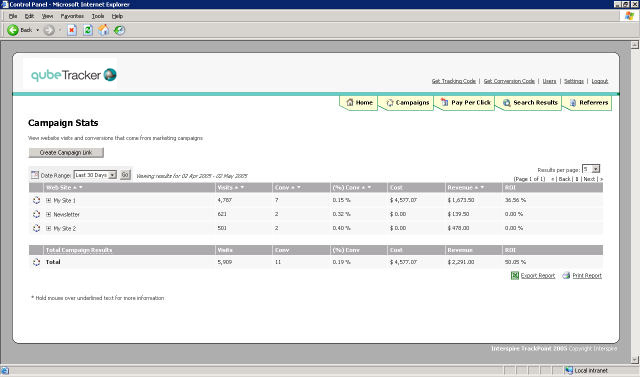This screenshot has height=377, width=640.
Task: Open the Forward button history dropdown arrow
Action: pos(60,30)
